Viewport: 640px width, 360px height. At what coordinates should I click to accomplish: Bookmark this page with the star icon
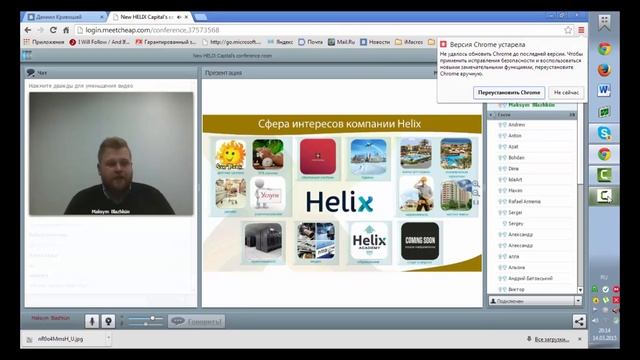[568, 30]
